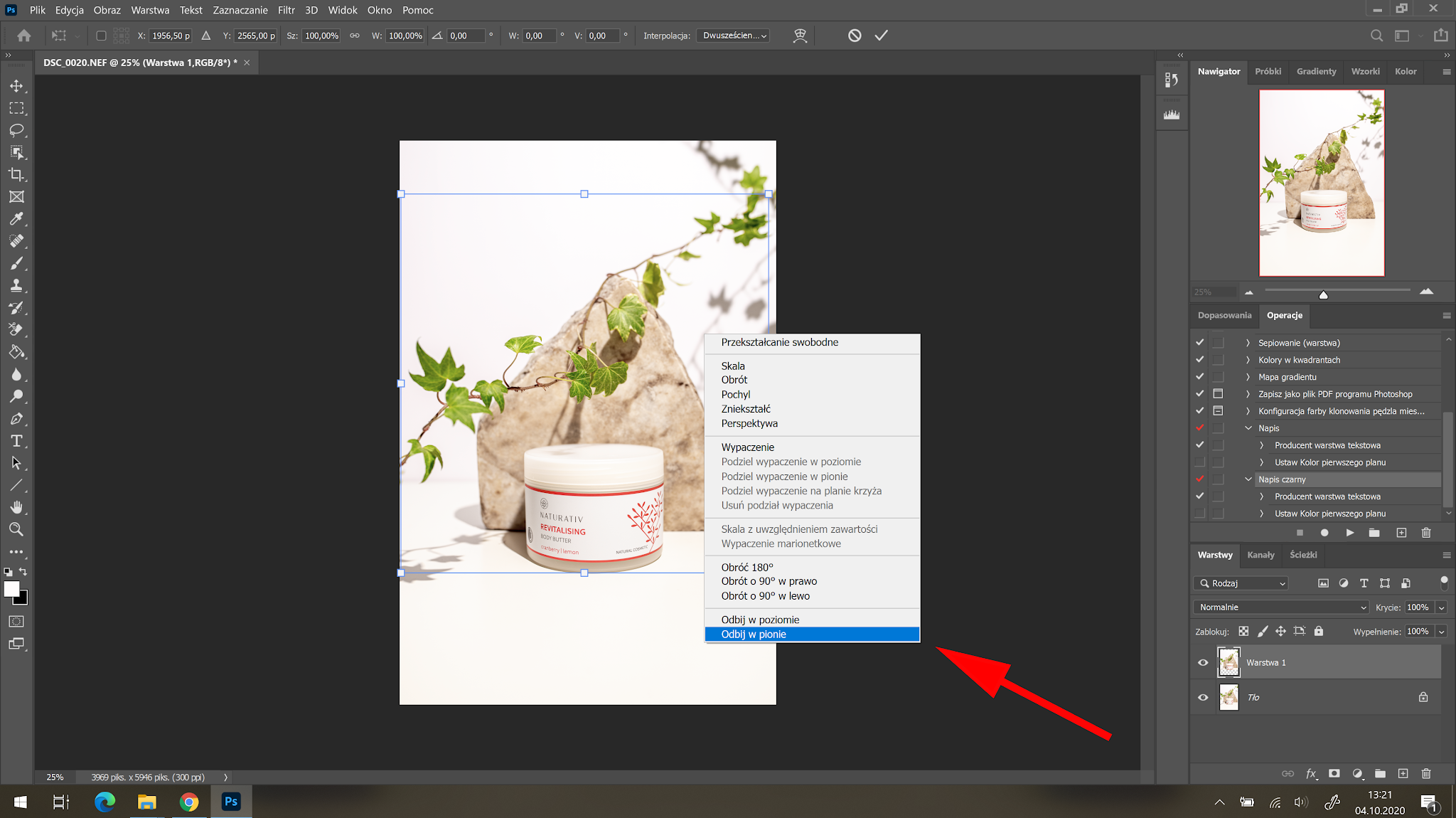Image resolution: width=1456 pixels, height=818 pixels.
Task: Select the Crop tool
Action: (x=16, y=175)
